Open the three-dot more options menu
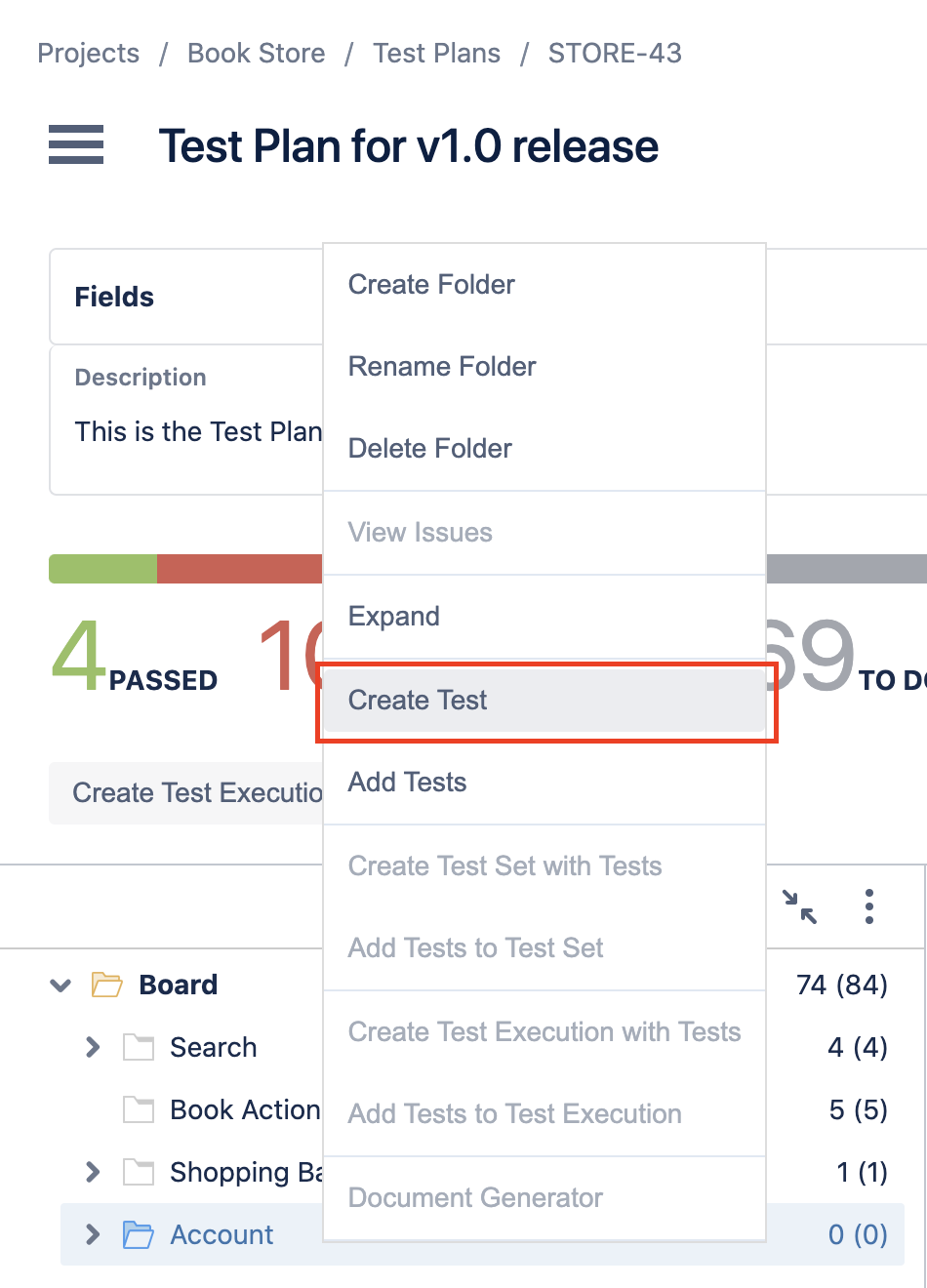 click(869, 906)
